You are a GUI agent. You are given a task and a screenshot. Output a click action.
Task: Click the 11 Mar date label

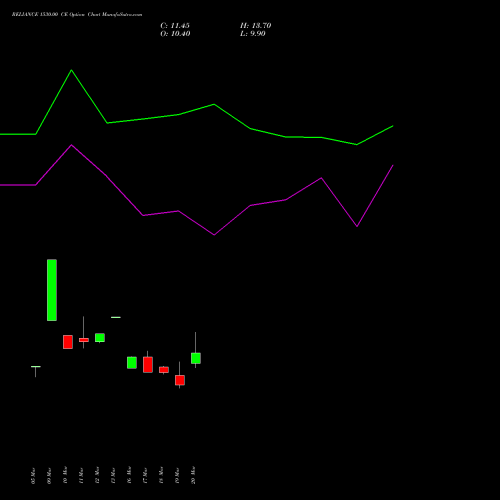81,476
